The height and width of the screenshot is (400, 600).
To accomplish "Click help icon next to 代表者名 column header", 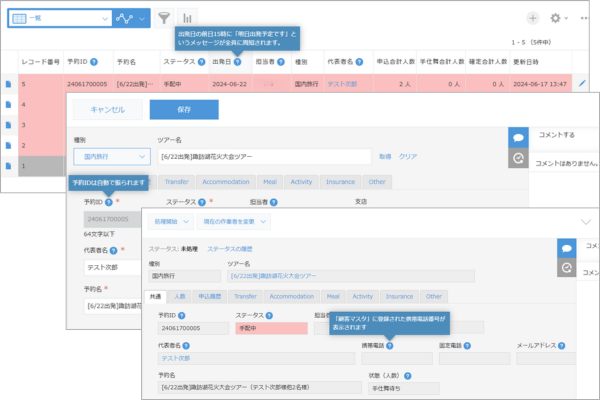I will click(359, 62).
